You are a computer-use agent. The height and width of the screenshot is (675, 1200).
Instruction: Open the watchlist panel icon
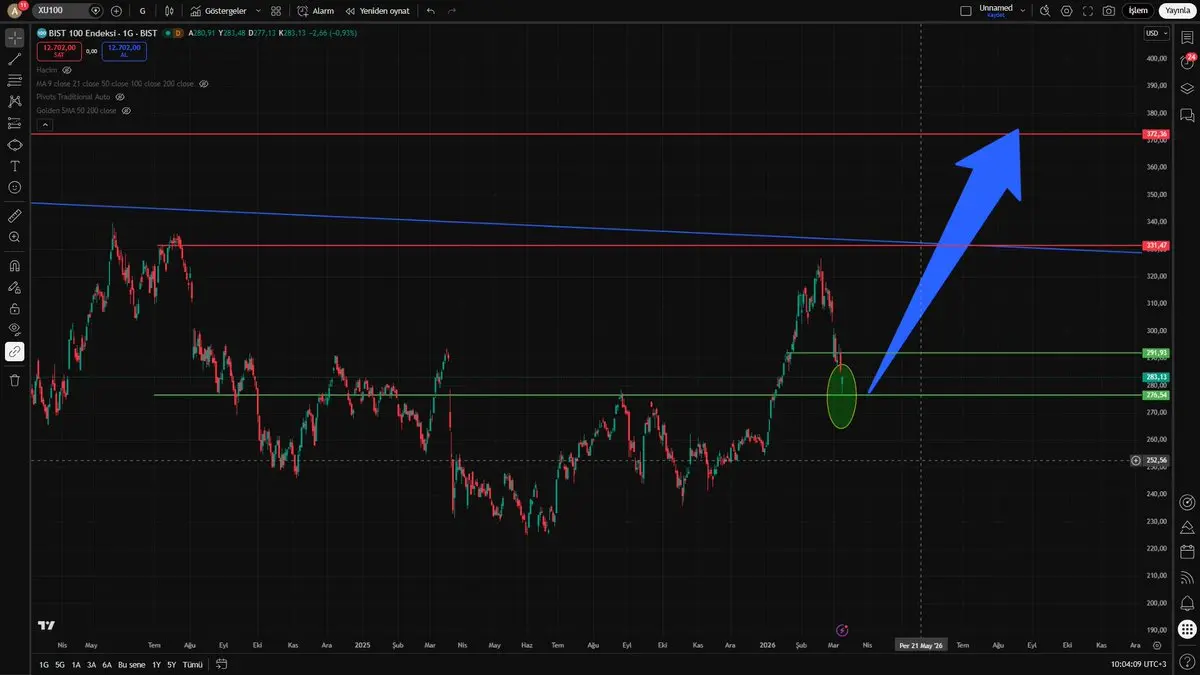coord(1187,38)
